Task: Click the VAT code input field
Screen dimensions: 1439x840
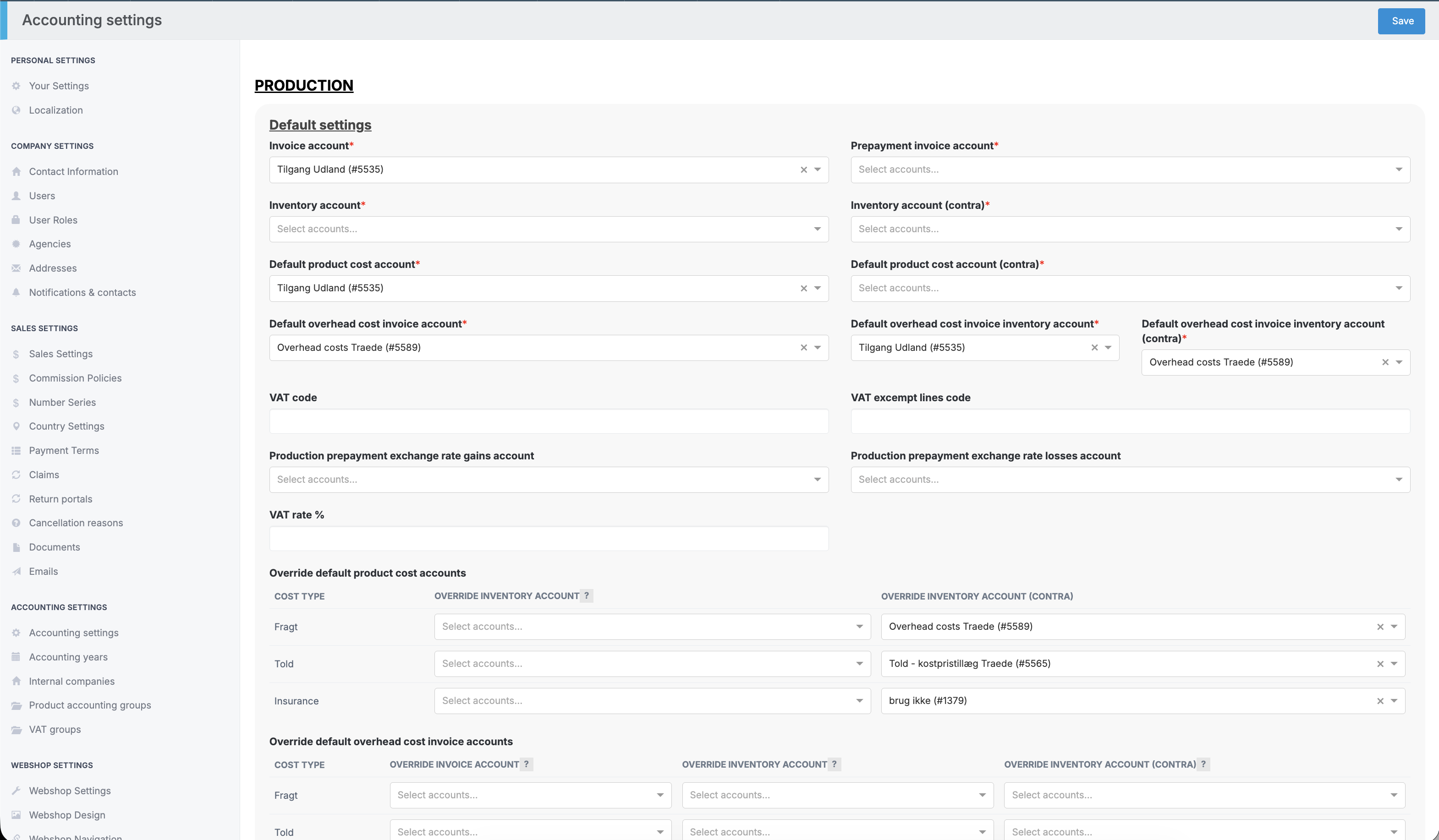Action: point(548,422)
